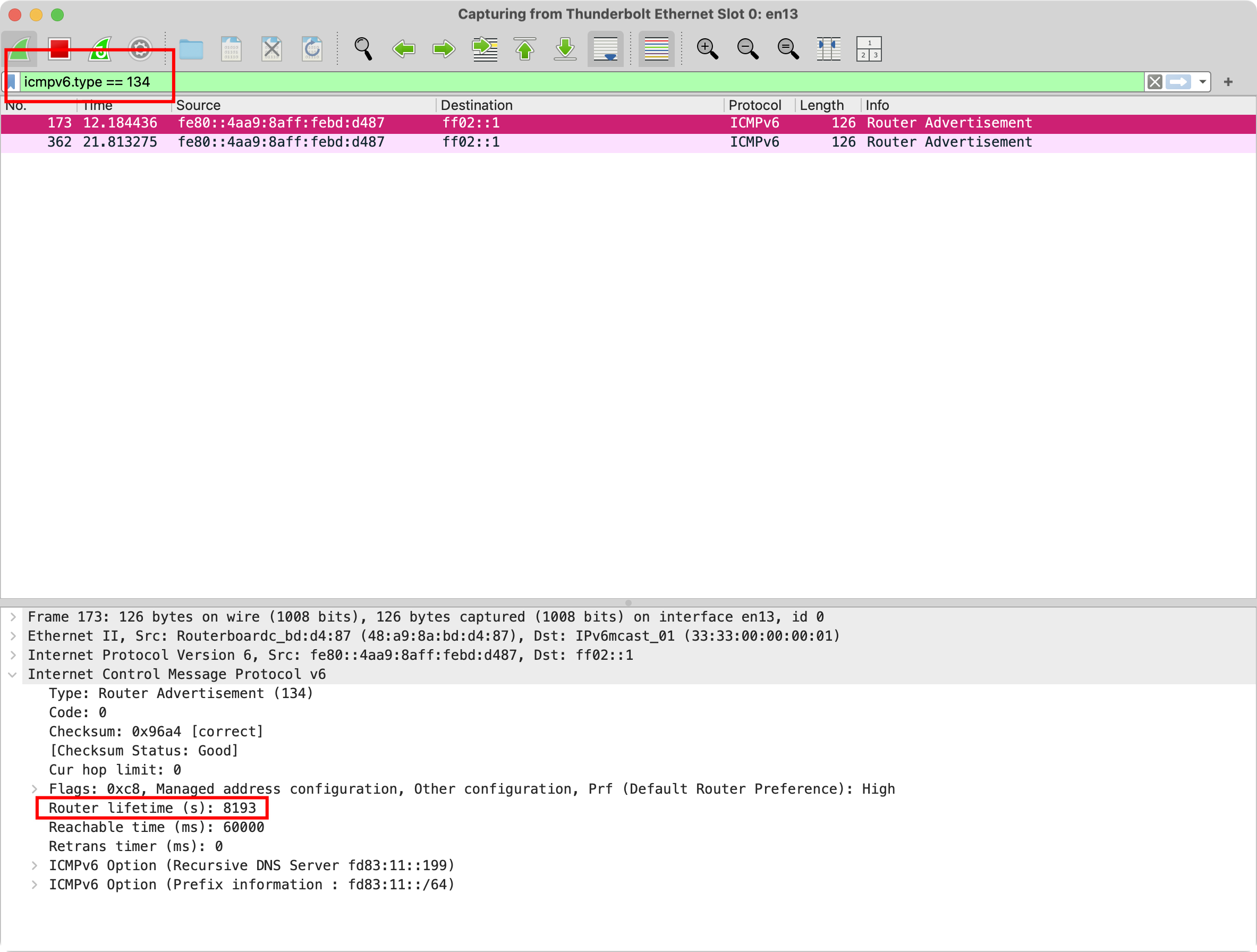The image size is (1257, 952).
Task: Click the start capture shark fin icon
Action: 20,49
